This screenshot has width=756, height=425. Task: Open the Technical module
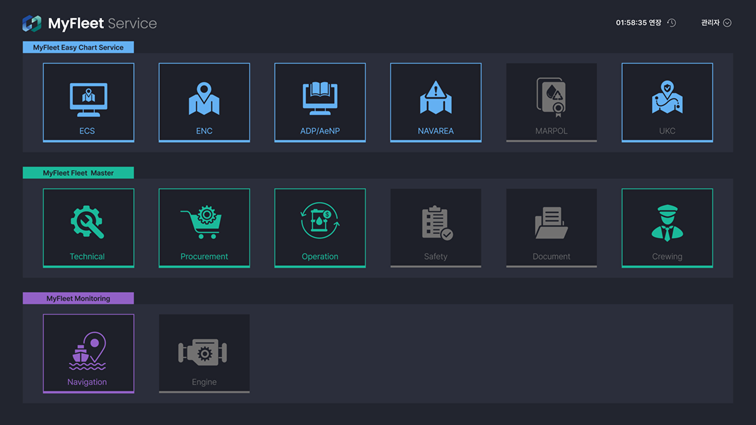tap(88, 228)
